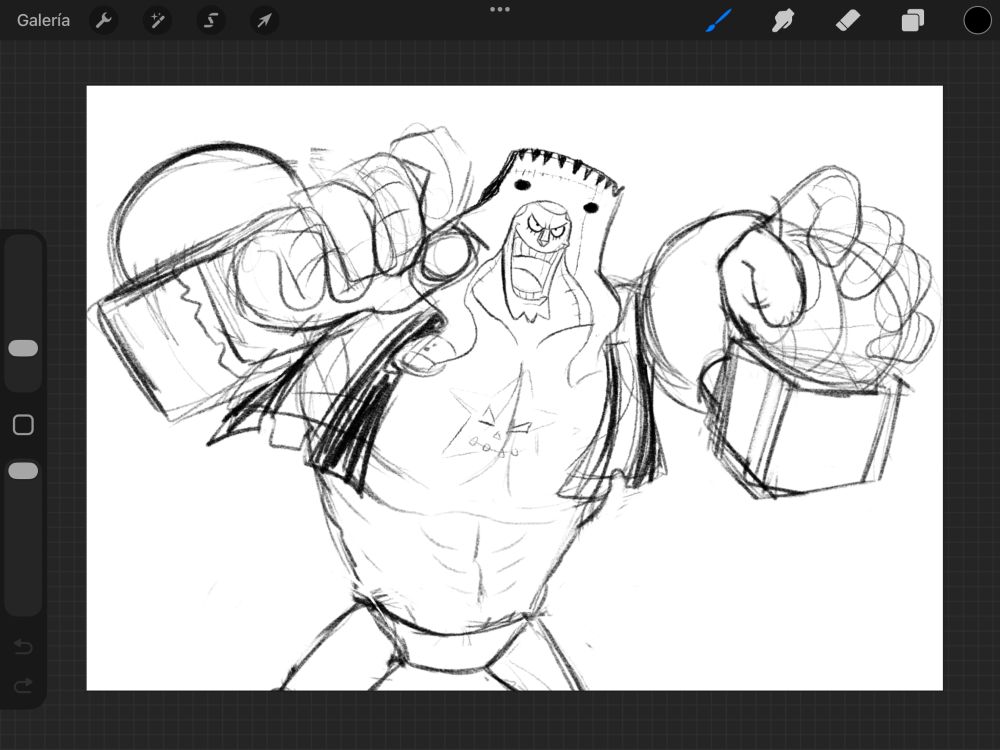Viewport: 1000px width, 750px height.
Task: Activate the Selection tool
Action: (x=210, y=20)
